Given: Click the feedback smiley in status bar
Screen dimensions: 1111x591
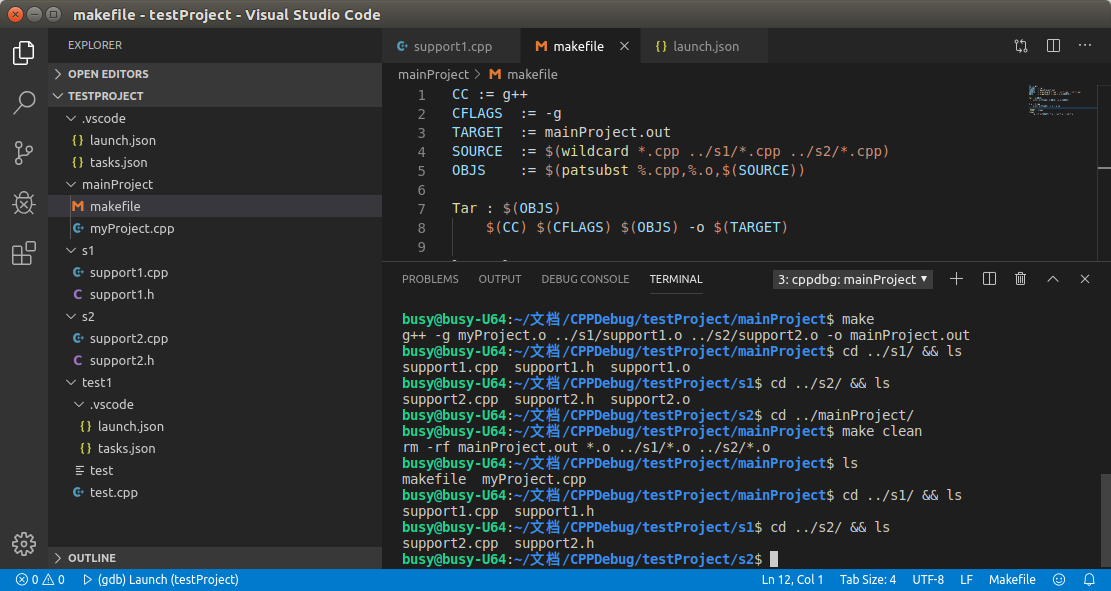Looking at the screenshot, I should pyautogui.click(x=1059, y=580).
